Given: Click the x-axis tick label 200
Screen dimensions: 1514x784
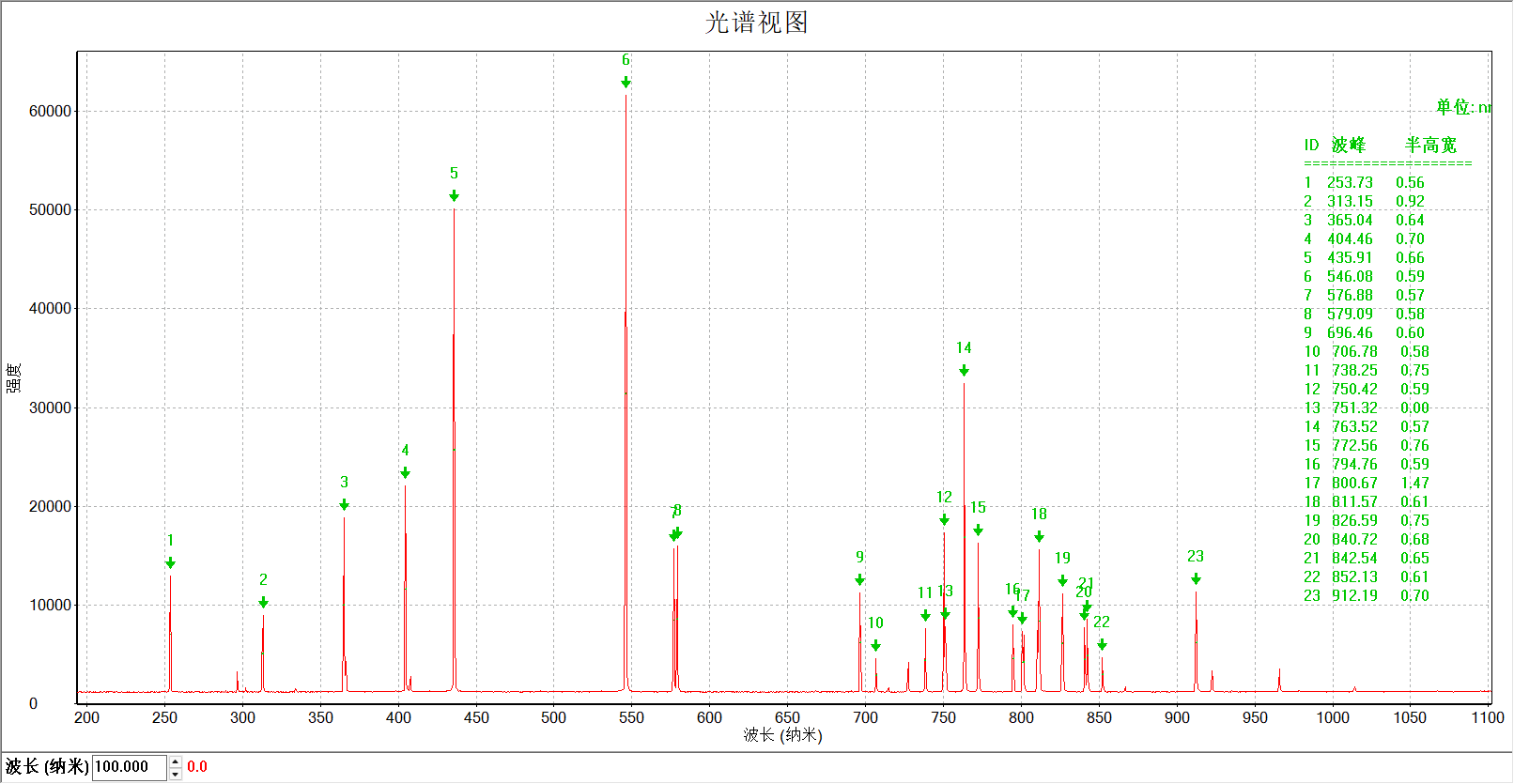Looking at the screenshot, I should [86, 717].
